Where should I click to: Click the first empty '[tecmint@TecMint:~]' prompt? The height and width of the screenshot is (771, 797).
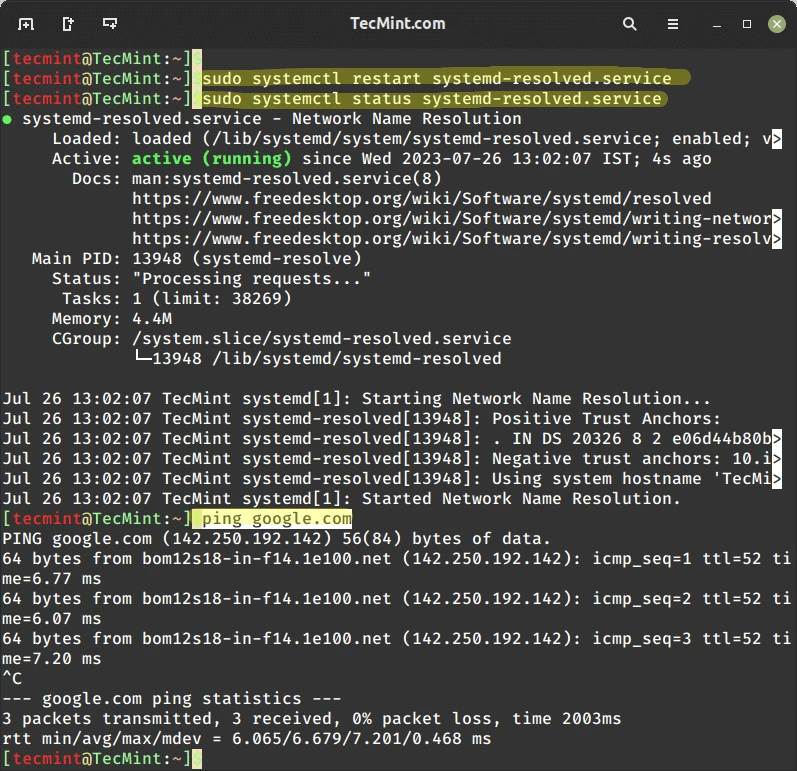coord(97,58)
